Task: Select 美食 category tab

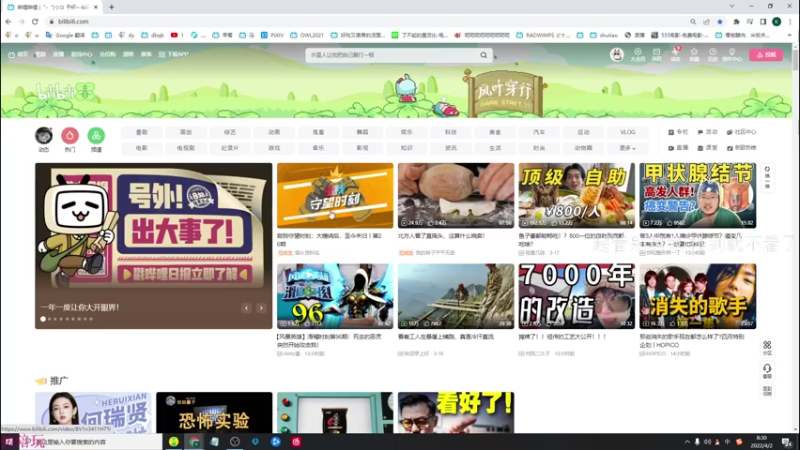Action: point(495,132)
